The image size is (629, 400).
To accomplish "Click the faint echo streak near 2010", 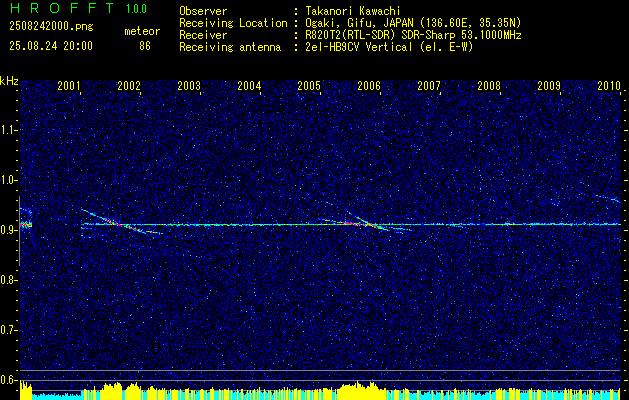I will [607, 197].
